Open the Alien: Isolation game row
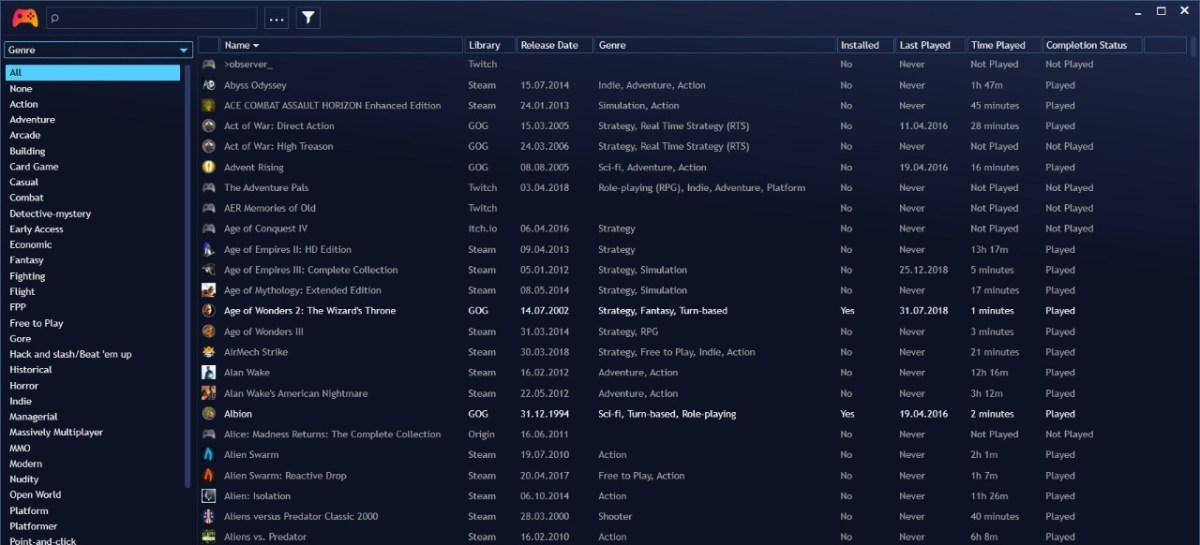 [x=257, y=496]
